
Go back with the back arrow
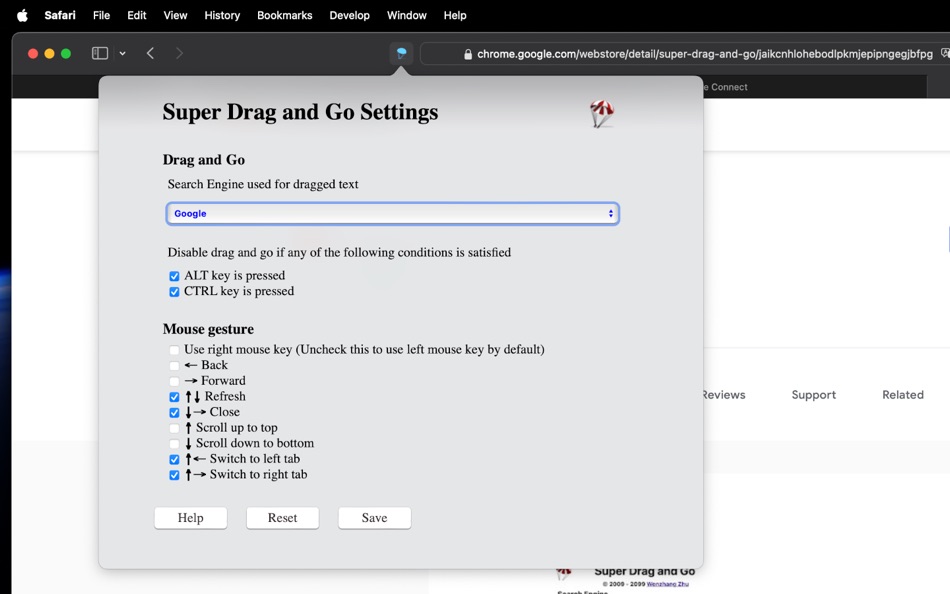tap(150, 53)
